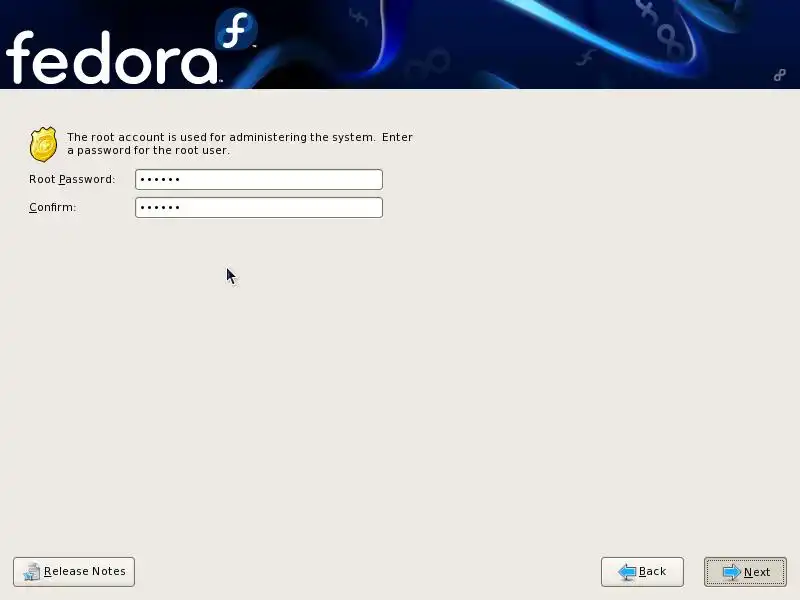
Task: Click the Fedora logo in the banner
Action: pyautogui.click(x=131, y=48)
